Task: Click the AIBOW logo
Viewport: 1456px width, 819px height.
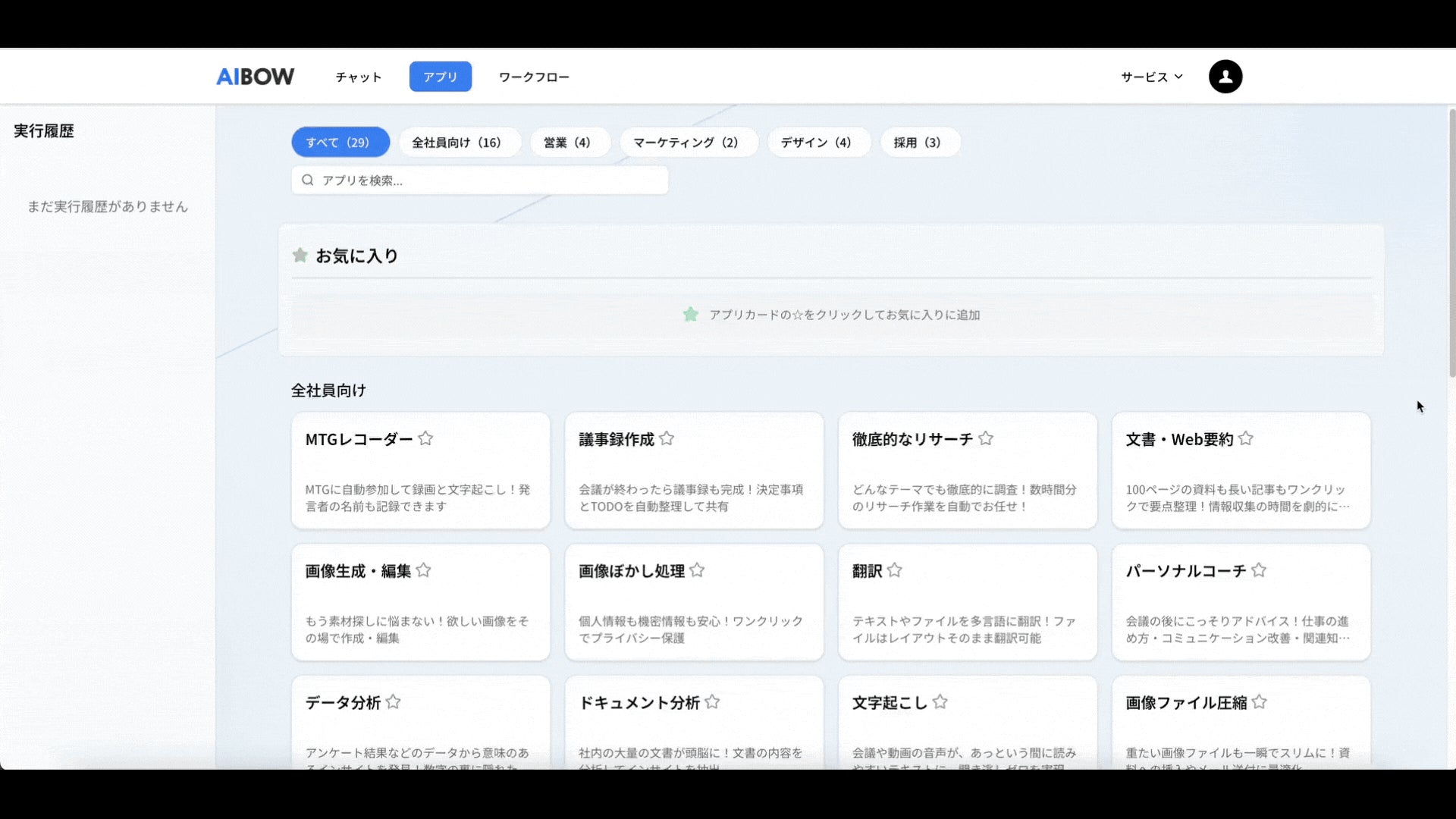Action: [256, 77]
